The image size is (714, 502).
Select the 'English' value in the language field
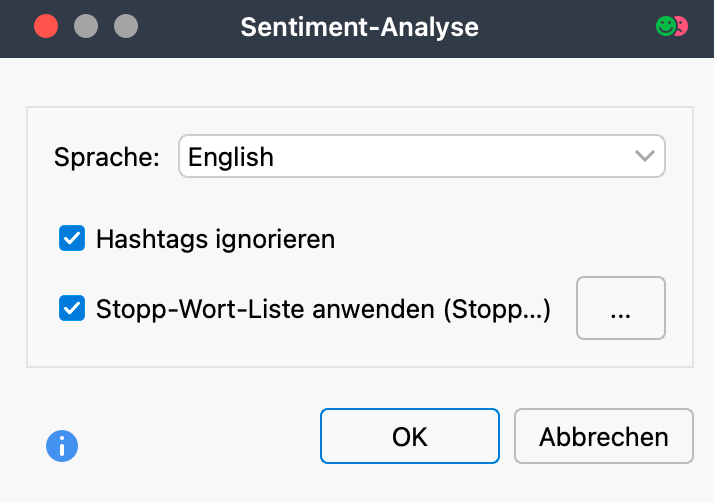pyautogui.click(x=231, y=157)
